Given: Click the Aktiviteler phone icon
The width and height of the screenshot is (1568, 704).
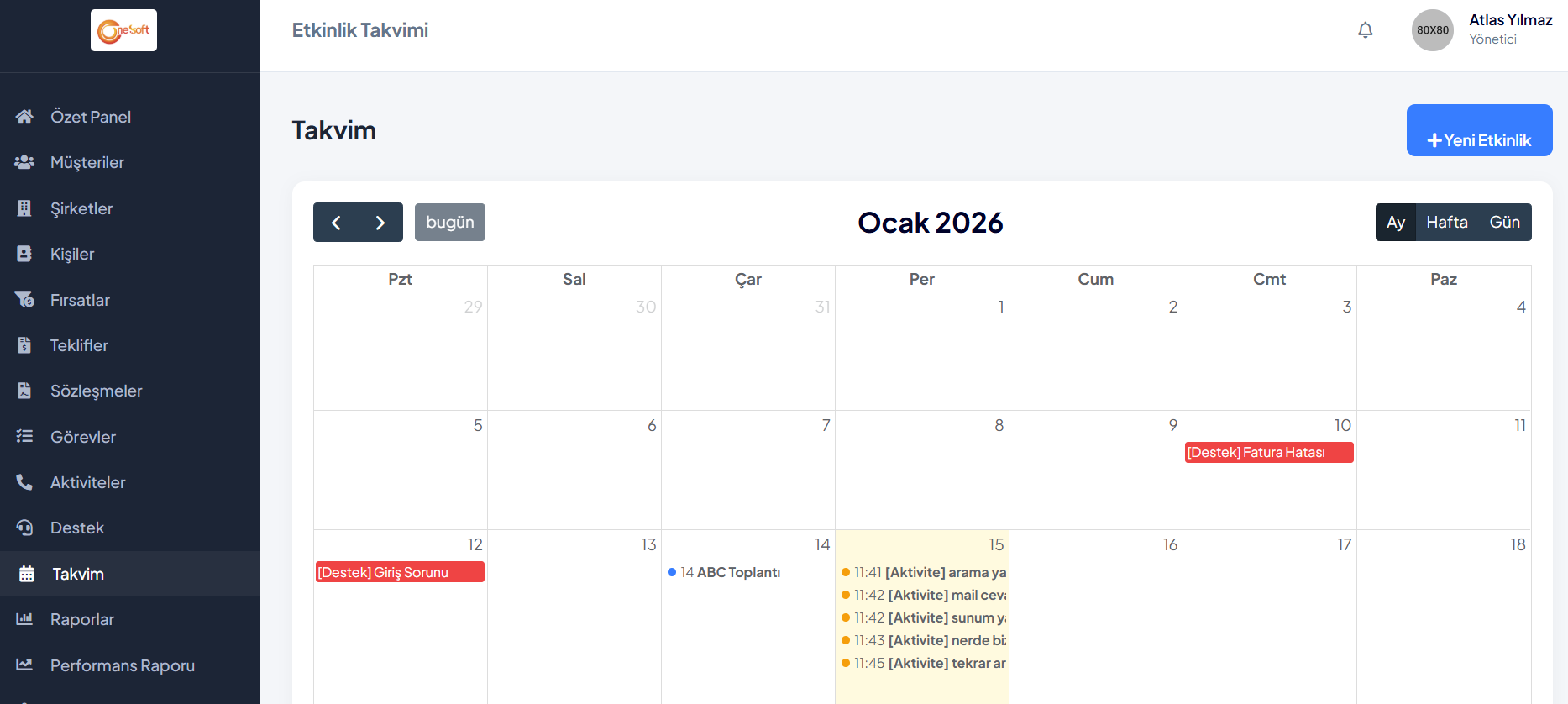Looking at the screenshot, I should tap(25, 482).
